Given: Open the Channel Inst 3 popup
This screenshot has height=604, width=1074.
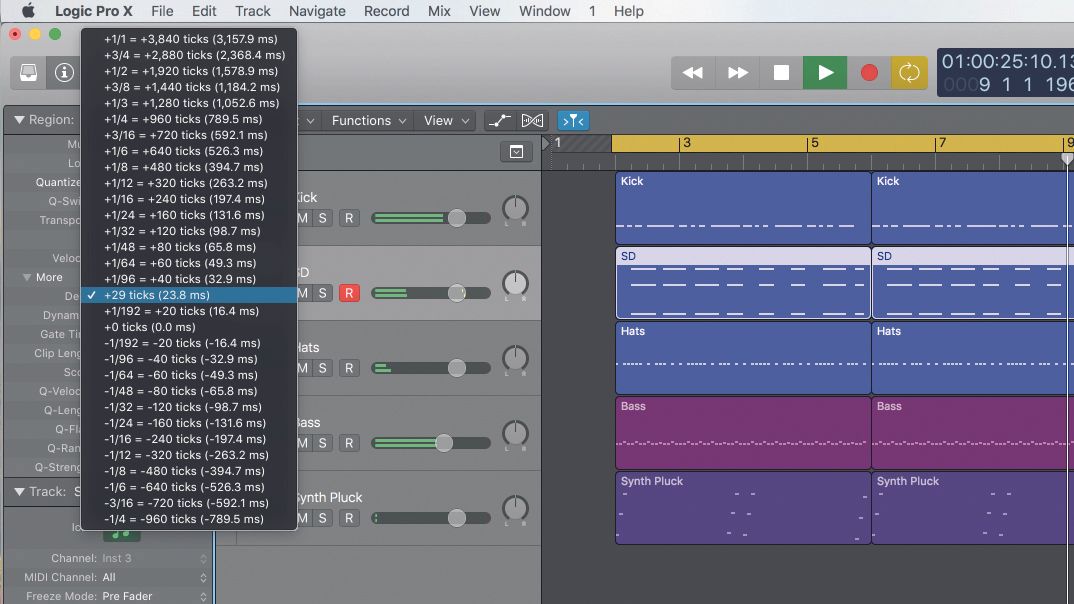Looking at the screenshot, I should click(153, 558).
